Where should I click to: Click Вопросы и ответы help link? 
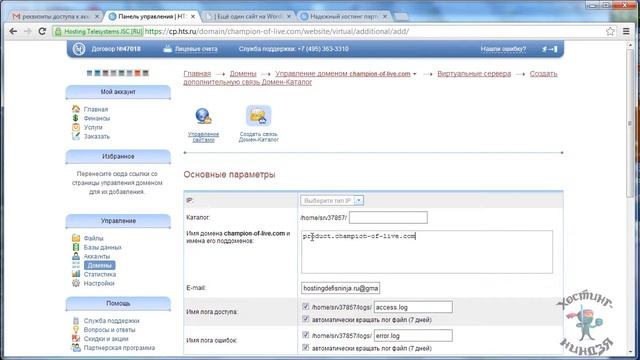tap(109, 329)
